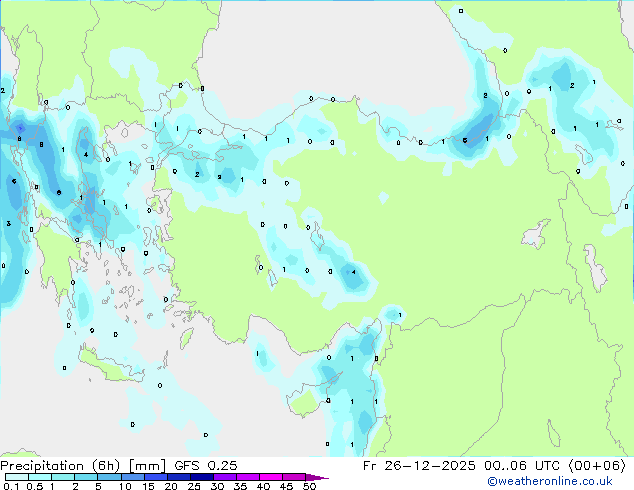Click the '(00+06)' forecast offset text
Screen dimensions: 634x490
[x=597, y=466]
